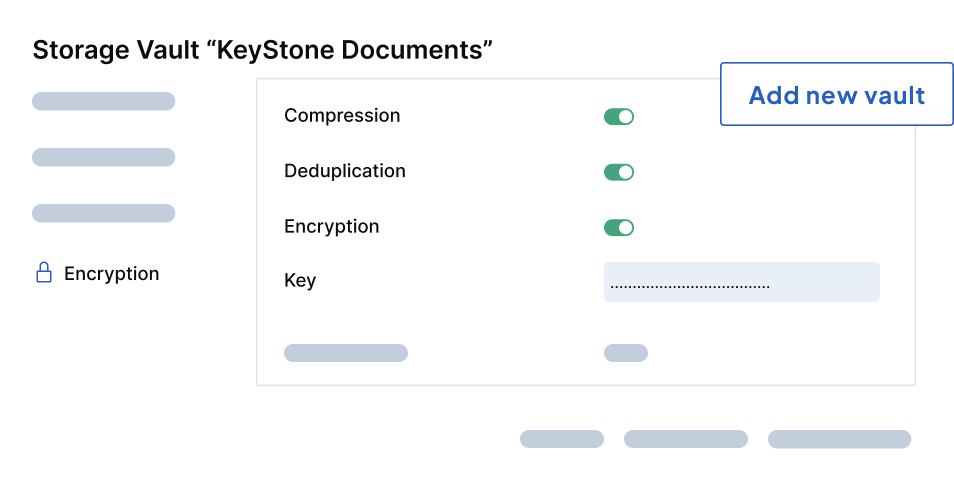The image size is (954, 490).
Task: Click the Deduplication setting label
Action: (x=344, y=171)
